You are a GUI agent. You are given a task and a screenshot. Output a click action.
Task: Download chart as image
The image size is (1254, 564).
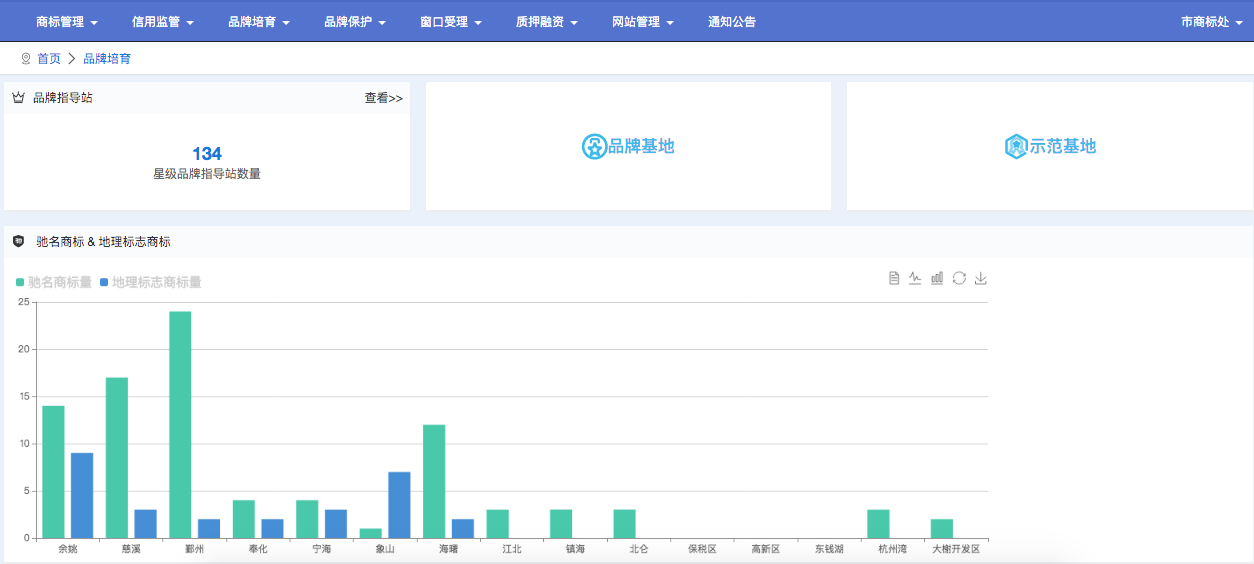tap(981, 278)
